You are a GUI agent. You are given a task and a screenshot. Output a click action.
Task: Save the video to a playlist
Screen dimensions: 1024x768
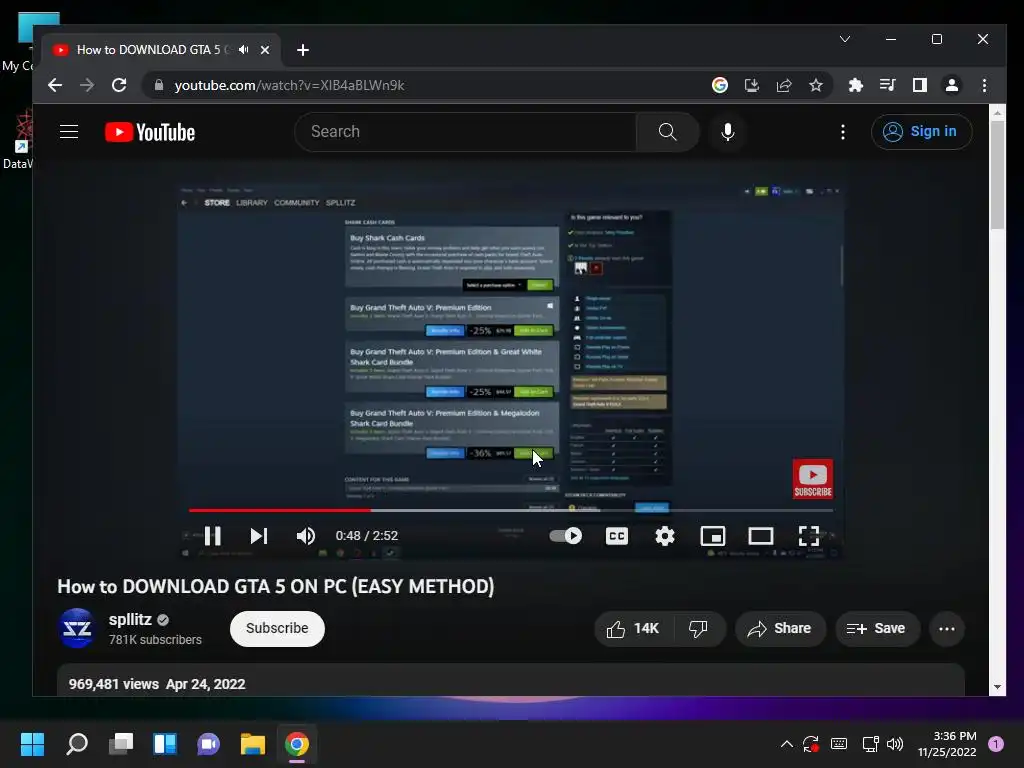pos(876,628)
